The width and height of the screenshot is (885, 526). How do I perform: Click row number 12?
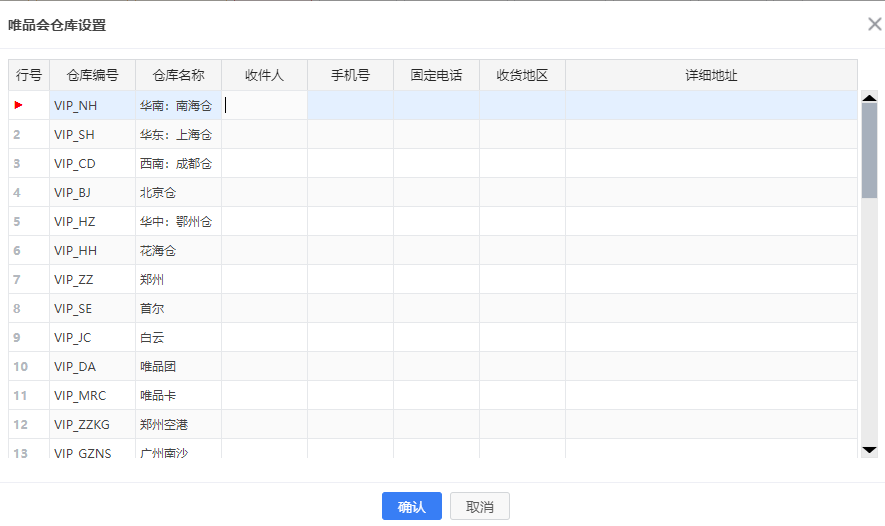pos(29,424)
